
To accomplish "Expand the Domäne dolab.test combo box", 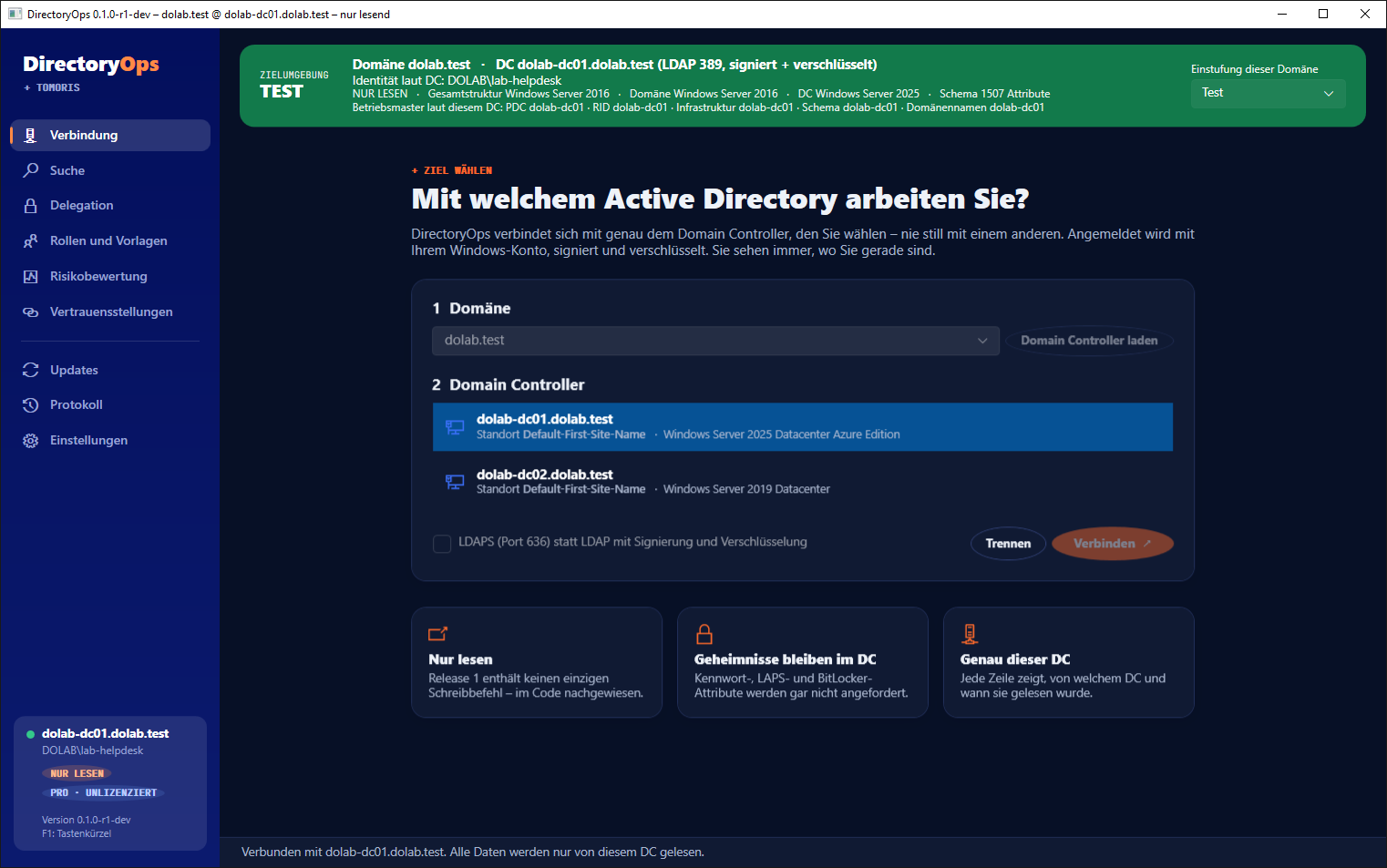I will coord(715,341).
